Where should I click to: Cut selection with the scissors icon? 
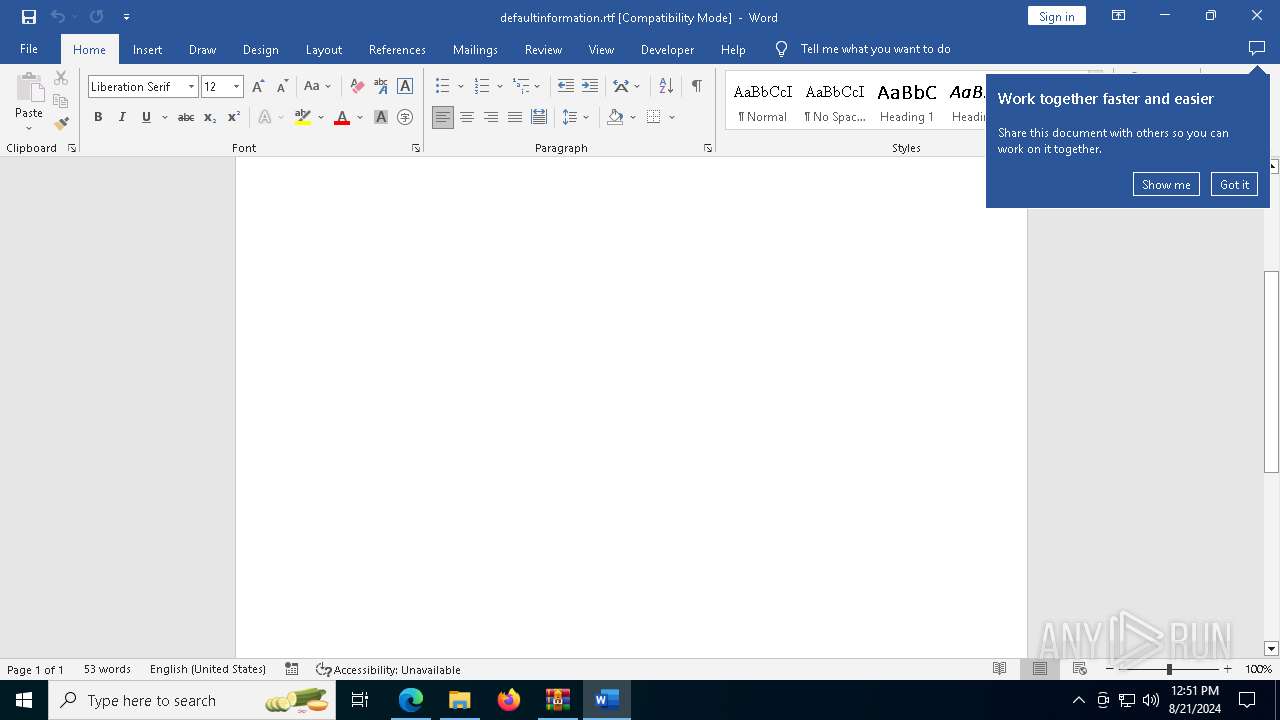pyautogui.click(x=61, y=78)
